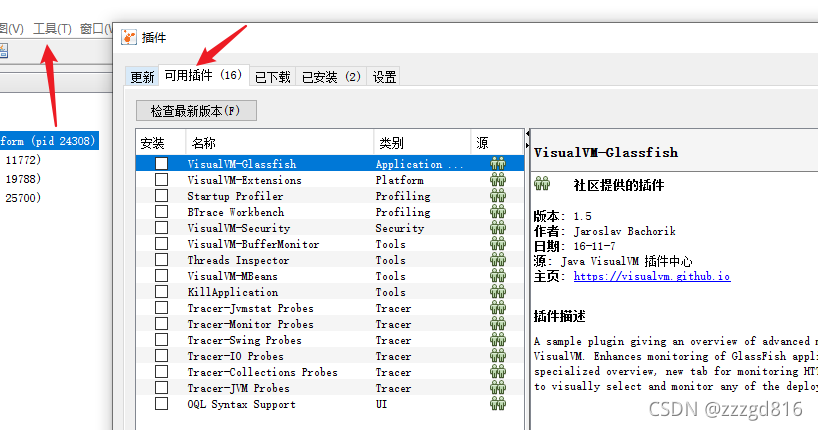This screenshot has width=818, height=430.
Task: Click the community source icon for BTrace Workbench
Action: click(498, 211)
